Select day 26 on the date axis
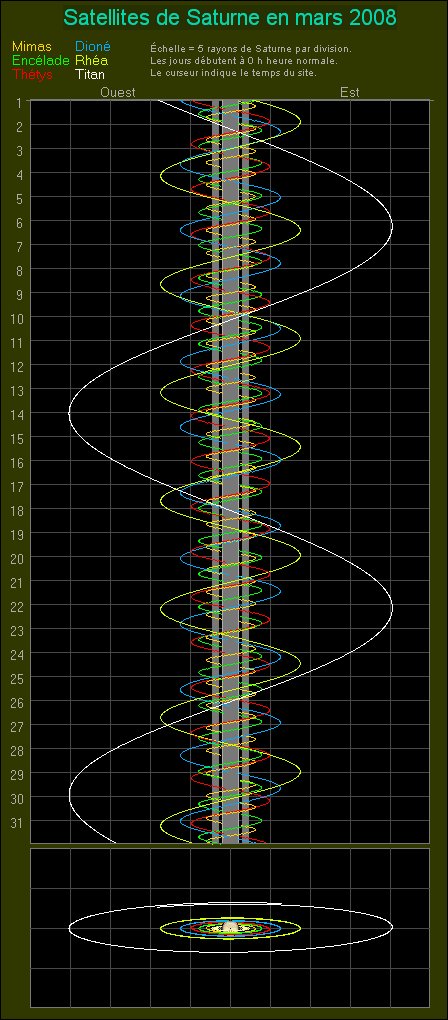448x1020 pixels. [18, 702]
